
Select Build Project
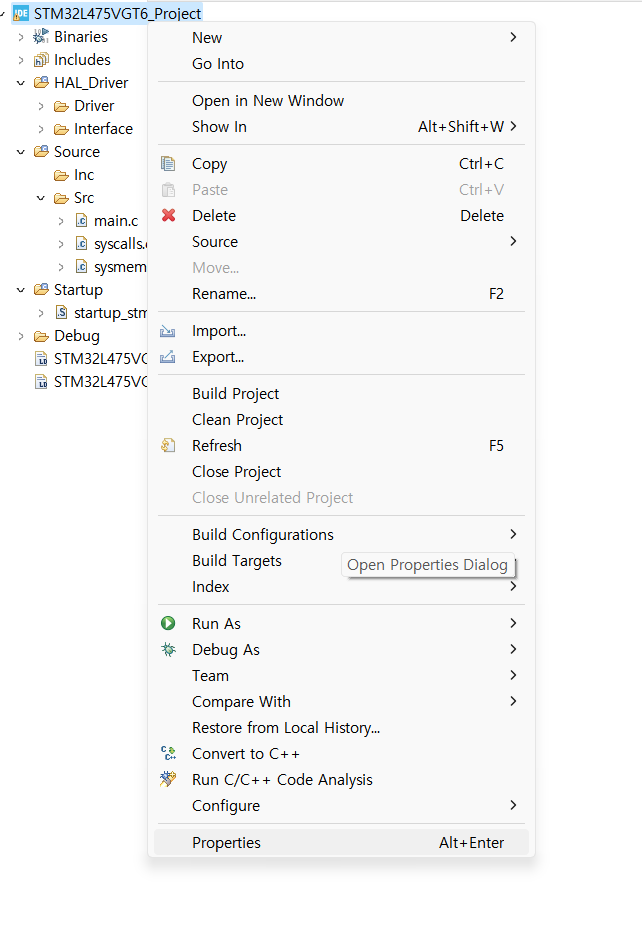click(x=341, y=393)
